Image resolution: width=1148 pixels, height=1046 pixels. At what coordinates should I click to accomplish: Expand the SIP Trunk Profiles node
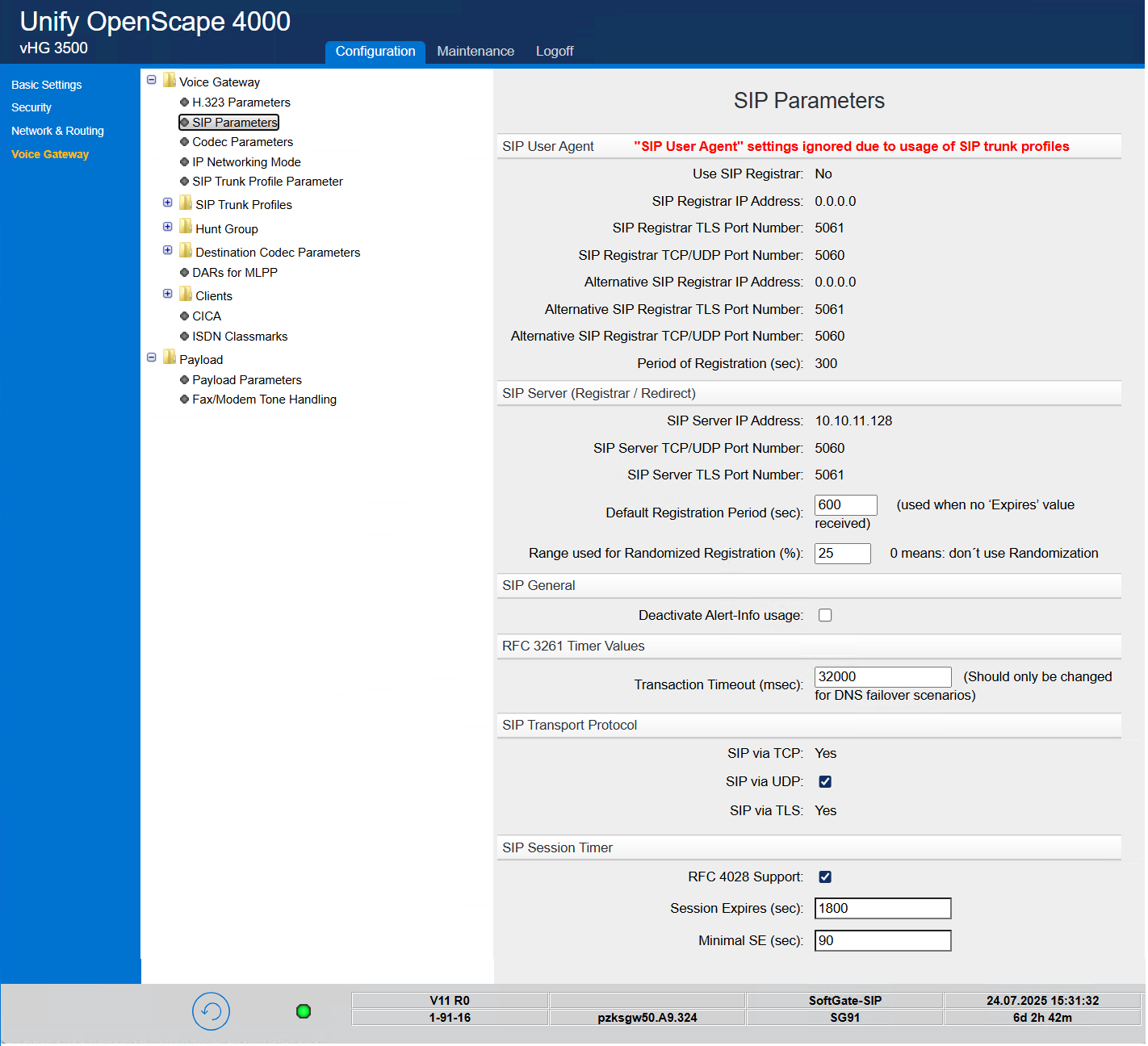coord(167,203)
